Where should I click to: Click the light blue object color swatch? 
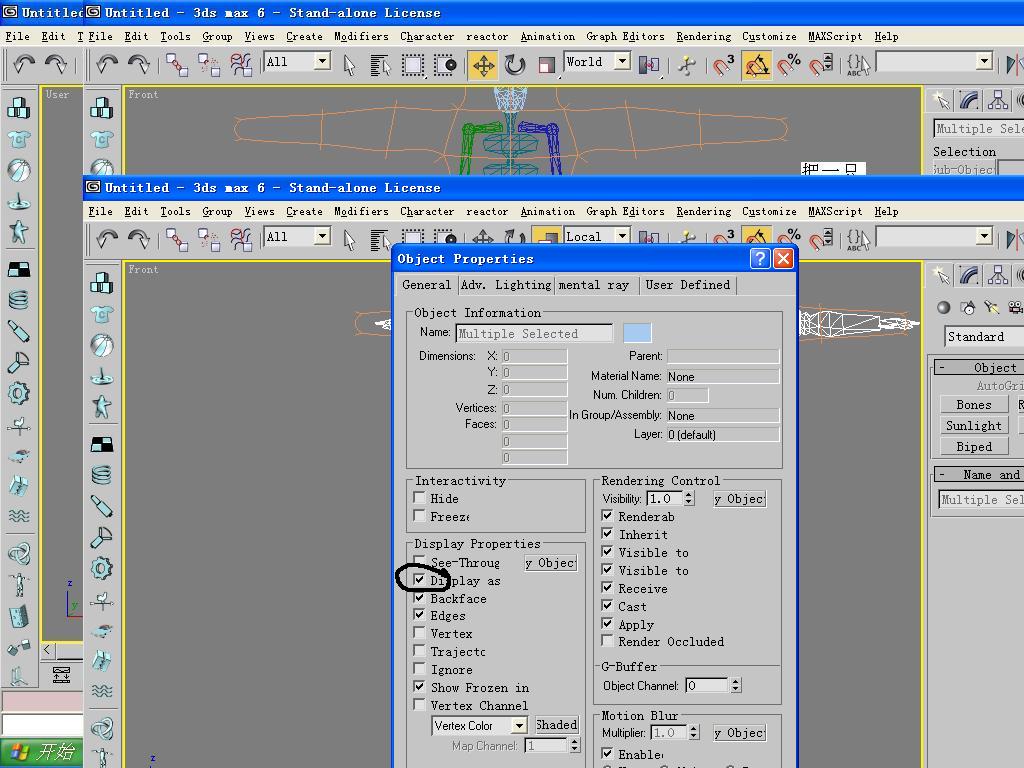tap(637, 333)
